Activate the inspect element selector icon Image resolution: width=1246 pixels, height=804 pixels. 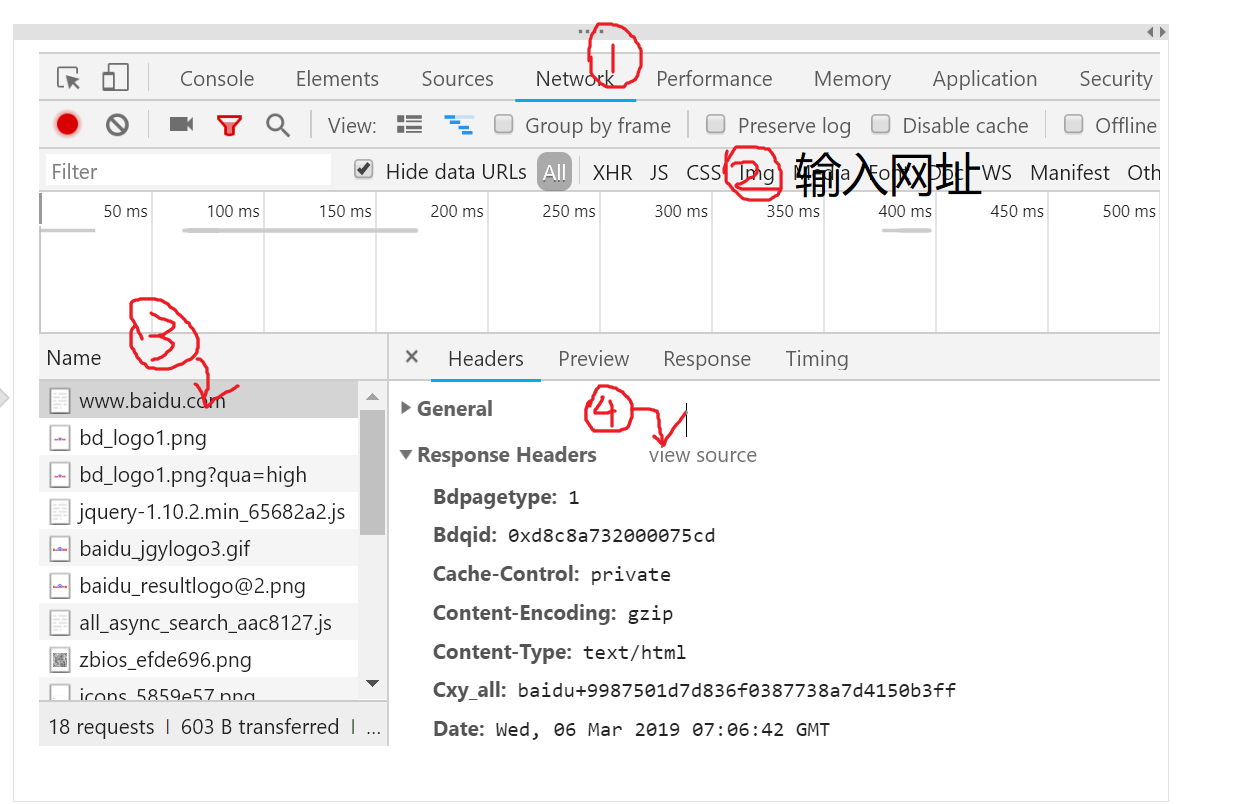pos(68,78)
